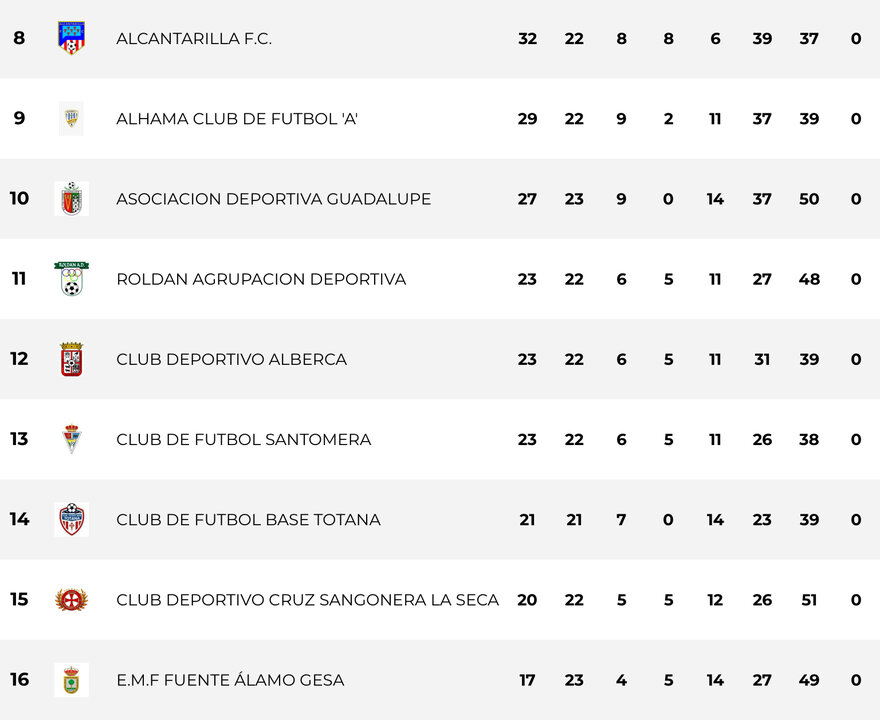Image resolution: width=880 pixels, height=720 pixels.
Task: Click the ASOCIACION DEPORTIVA GUADALUPE team name
Action: (273, 199)
